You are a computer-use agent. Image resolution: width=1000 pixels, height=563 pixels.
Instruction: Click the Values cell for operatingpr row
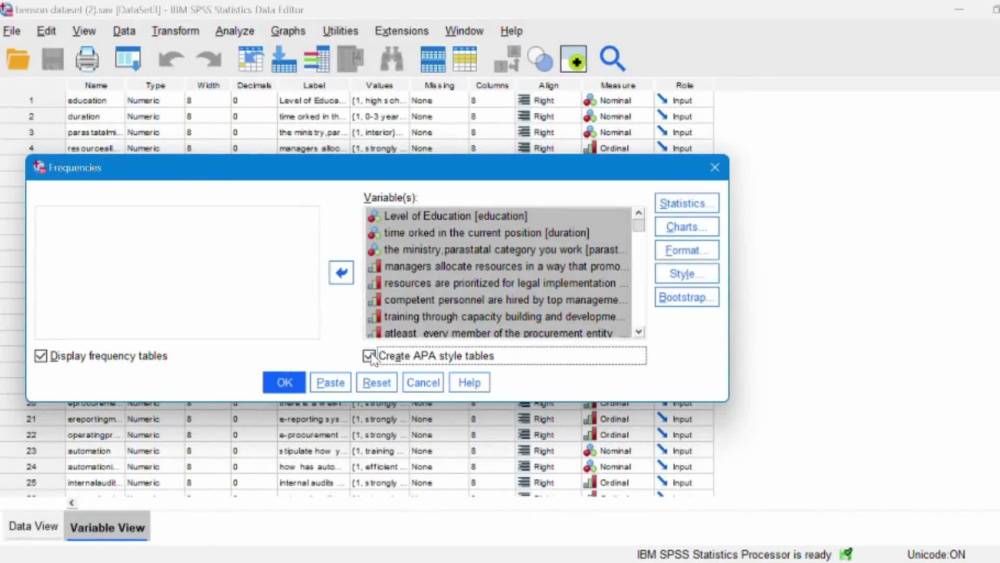coord(378,435)
